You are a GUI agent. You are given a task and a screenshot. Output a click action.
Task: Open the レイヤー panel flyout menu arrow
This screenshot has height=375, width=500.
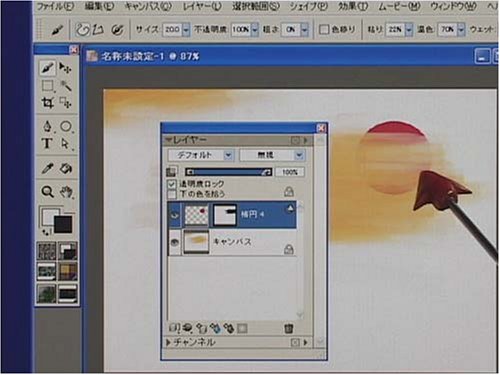tap(305, 140)
